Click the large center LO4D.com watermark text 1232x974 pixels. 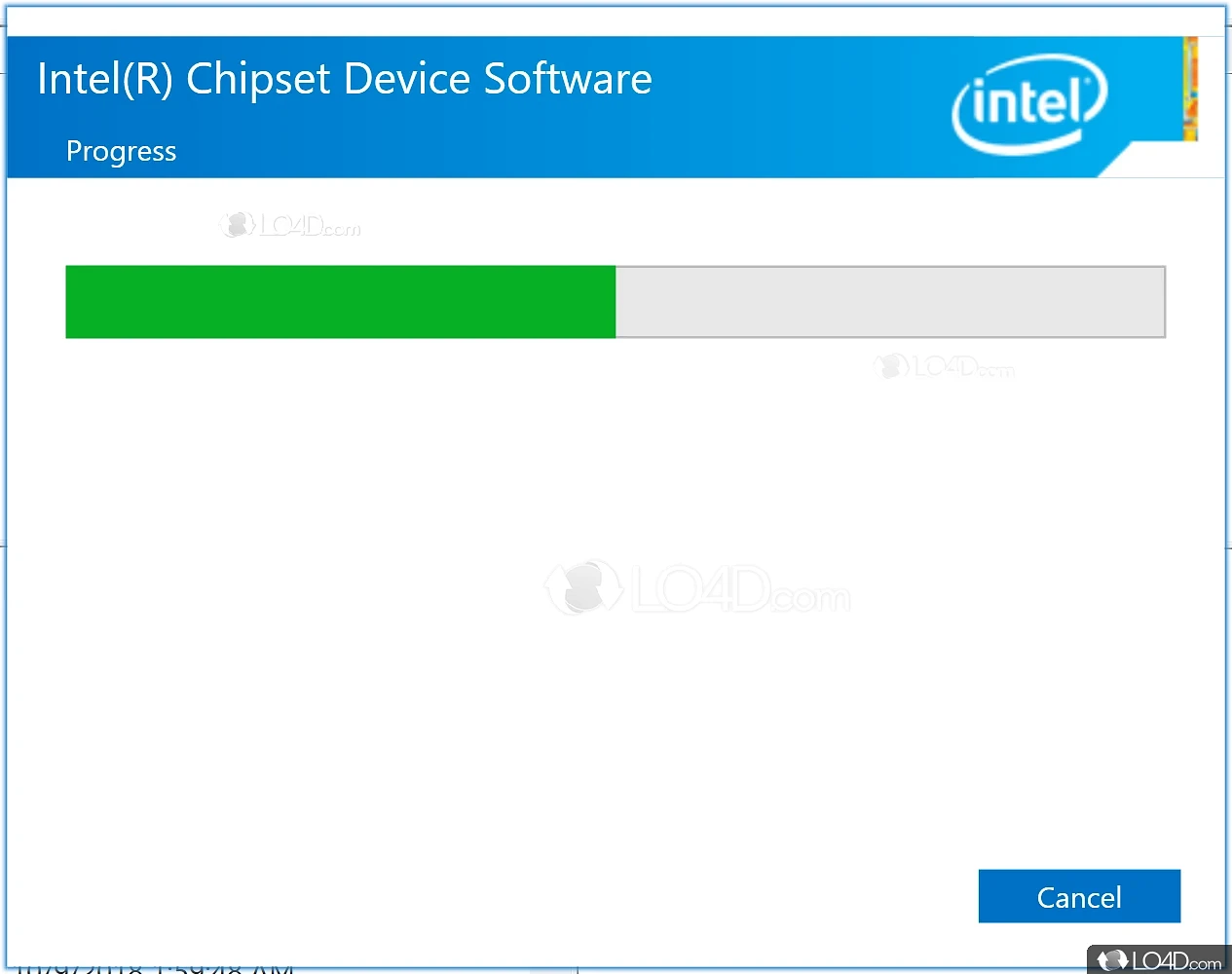tap(740, 590)
